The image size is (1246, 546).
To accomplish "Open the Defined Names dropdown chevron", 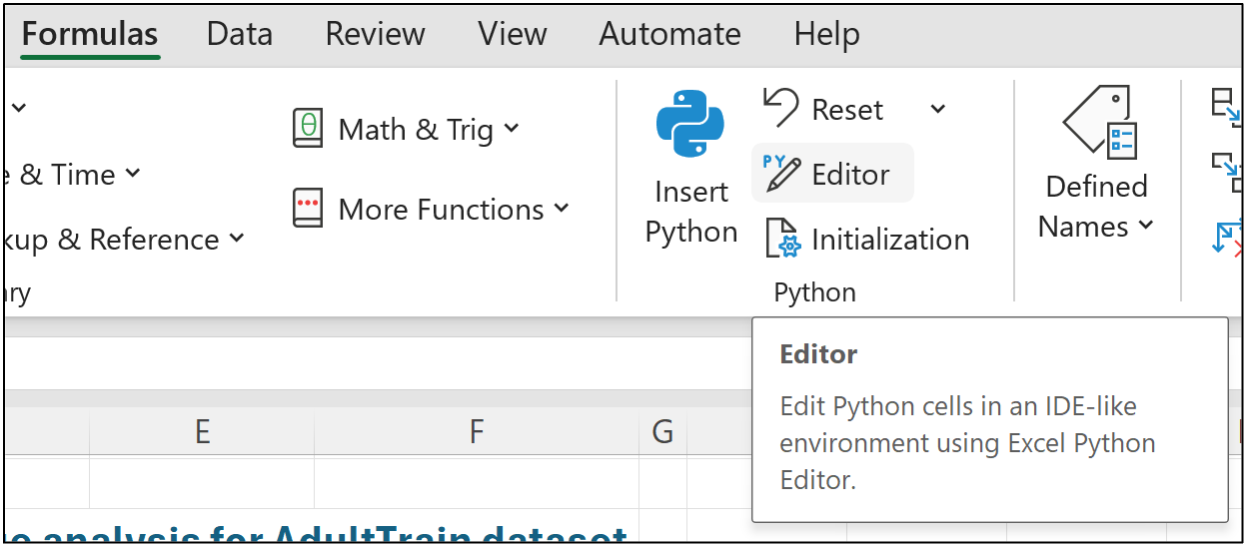I will point(1145,226).
